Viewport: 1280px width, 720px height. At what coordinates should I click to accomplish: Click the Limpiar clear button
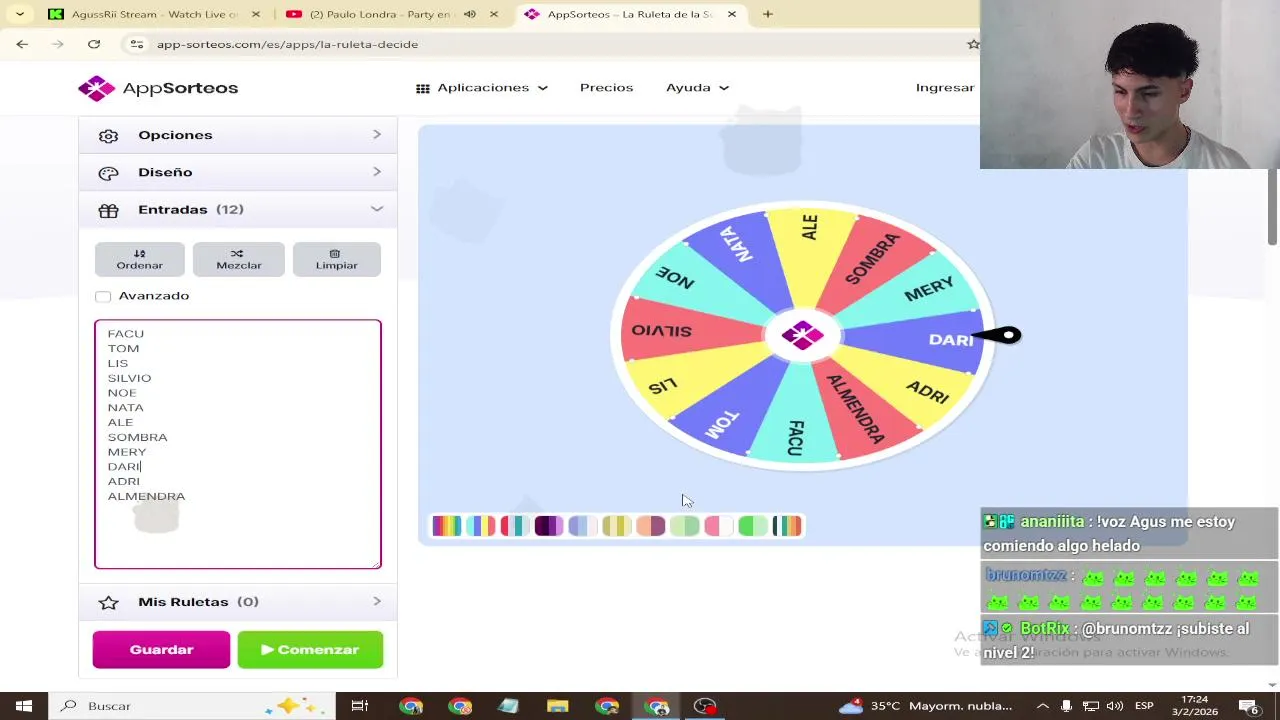(336, 259)
